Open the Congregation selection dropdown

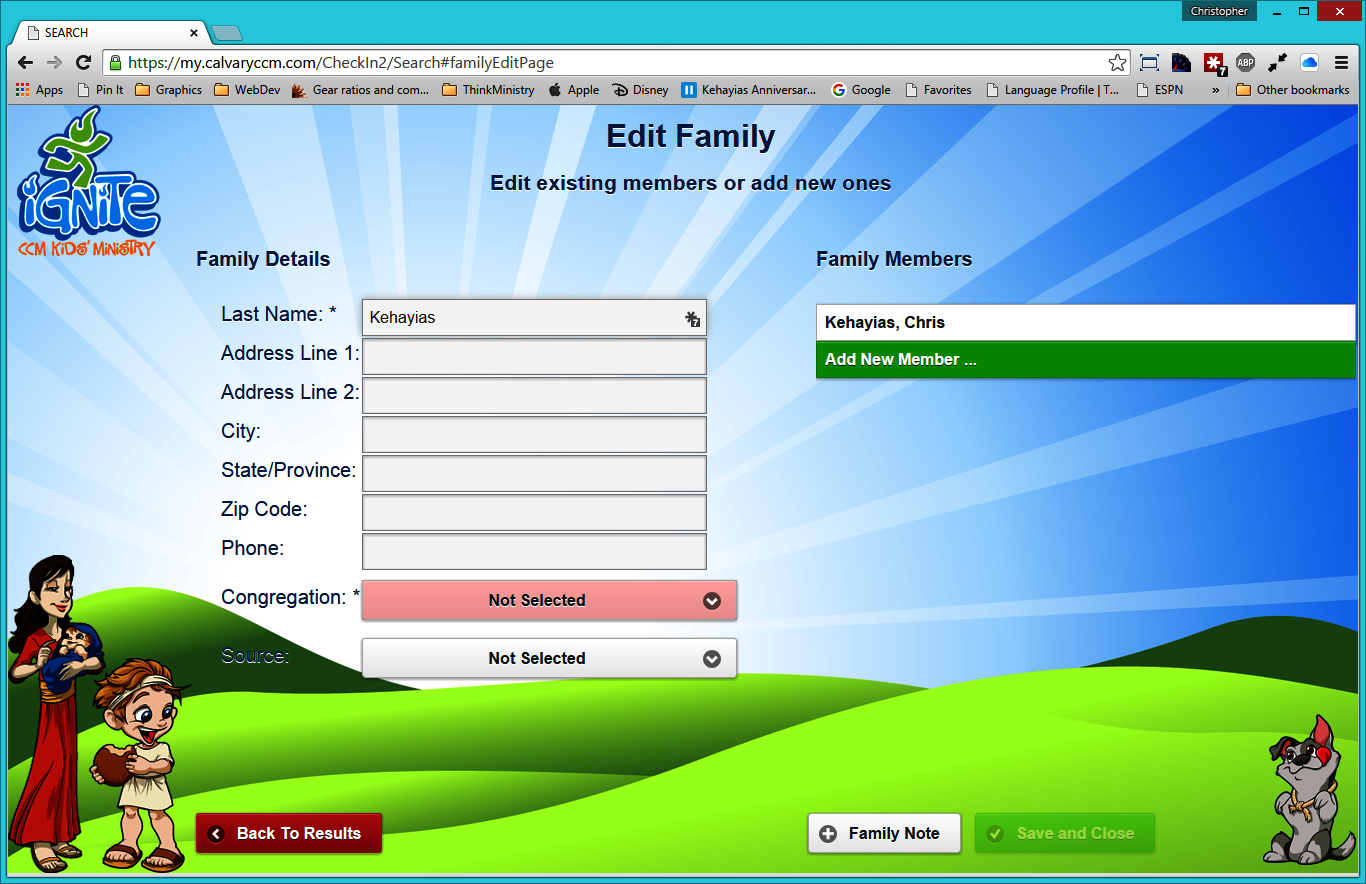(x=549, y=600)
